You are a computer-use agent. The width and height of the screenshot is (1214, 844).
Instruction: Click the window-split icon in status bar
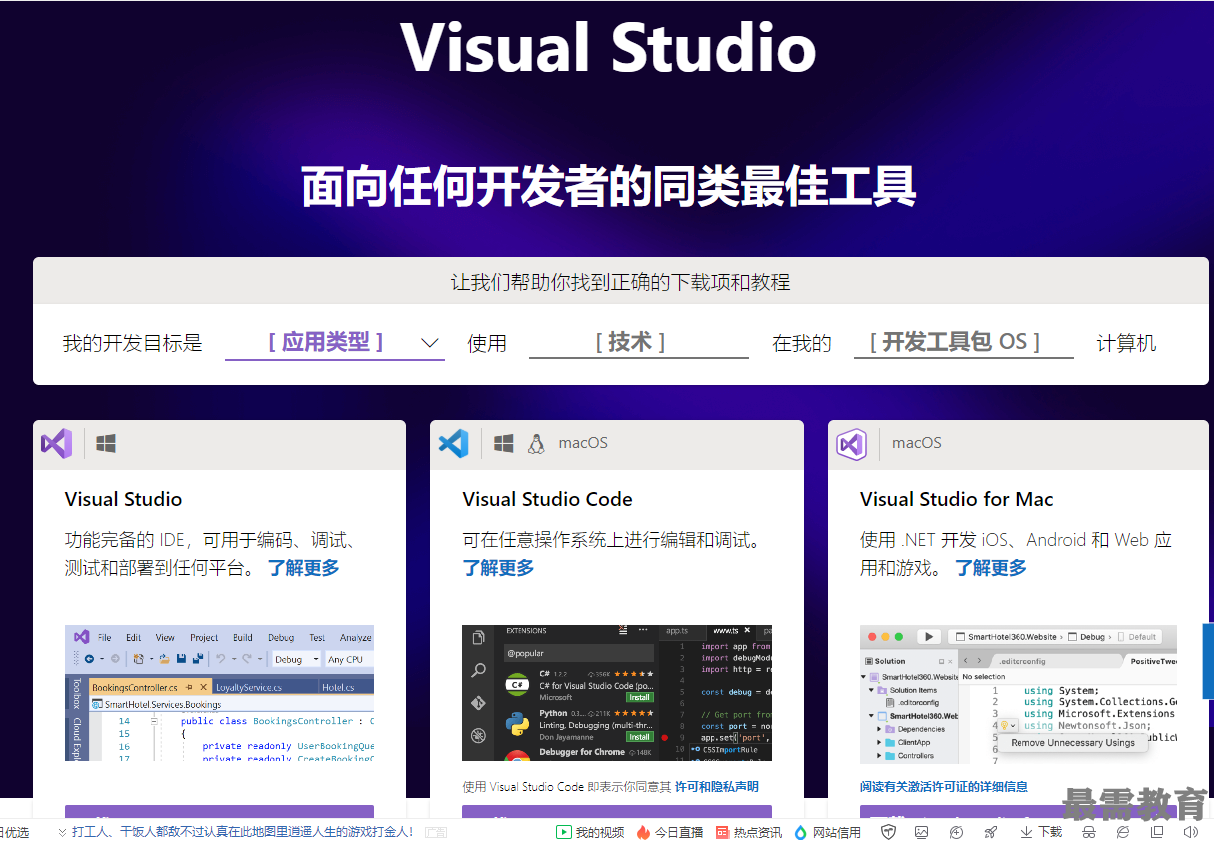1157,832
